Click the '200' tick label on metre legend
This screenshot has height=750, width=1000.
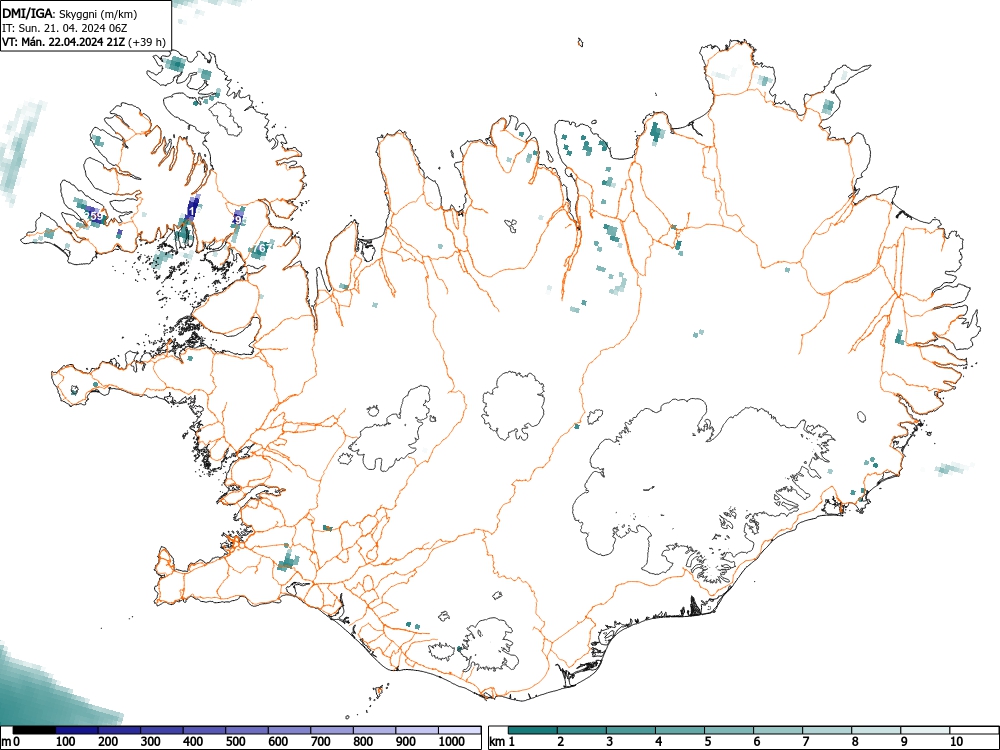pos(108,741)
